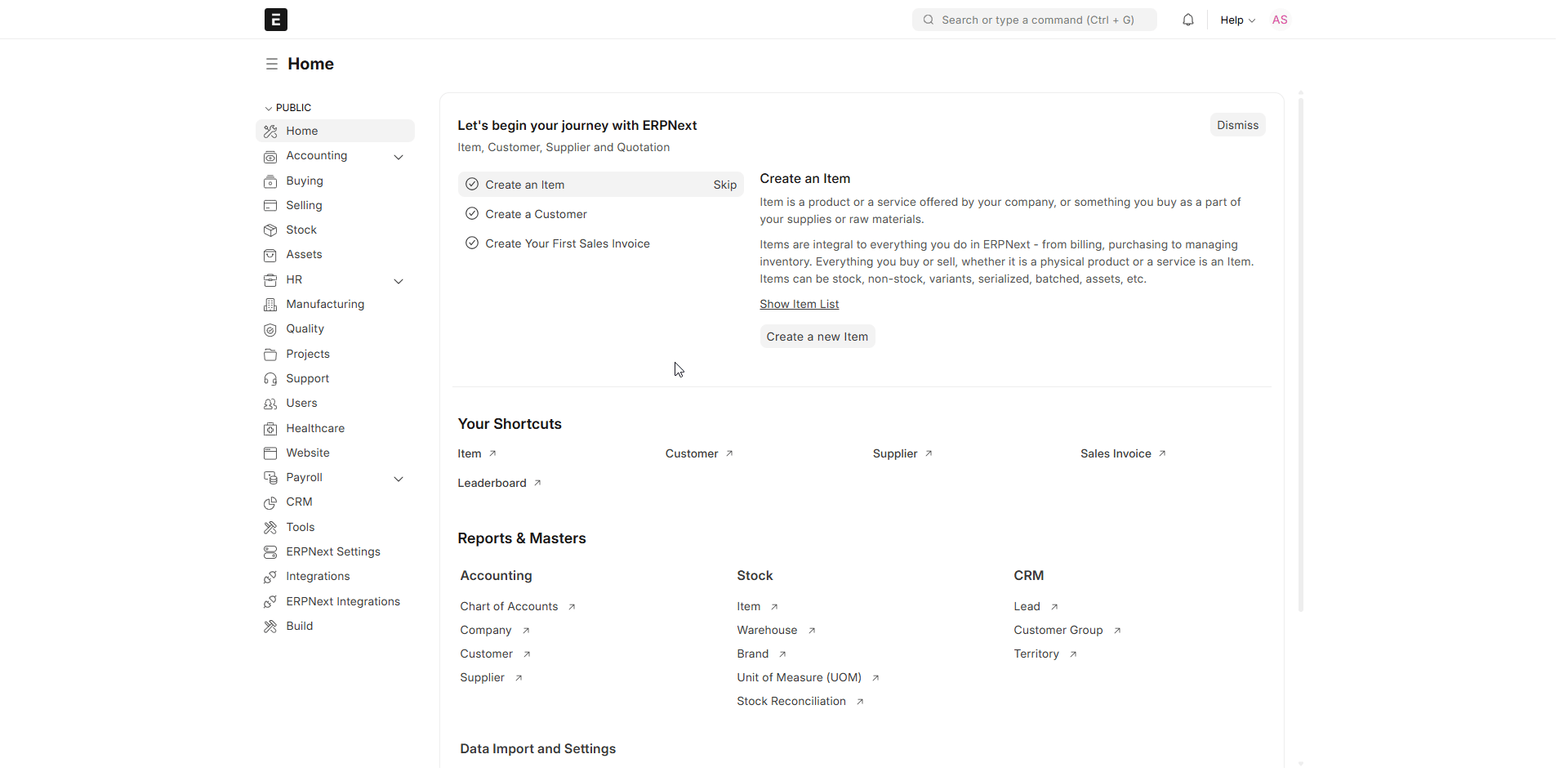
Task: Click the ERPNext Settings icon
Action: (x=270, y=552)
